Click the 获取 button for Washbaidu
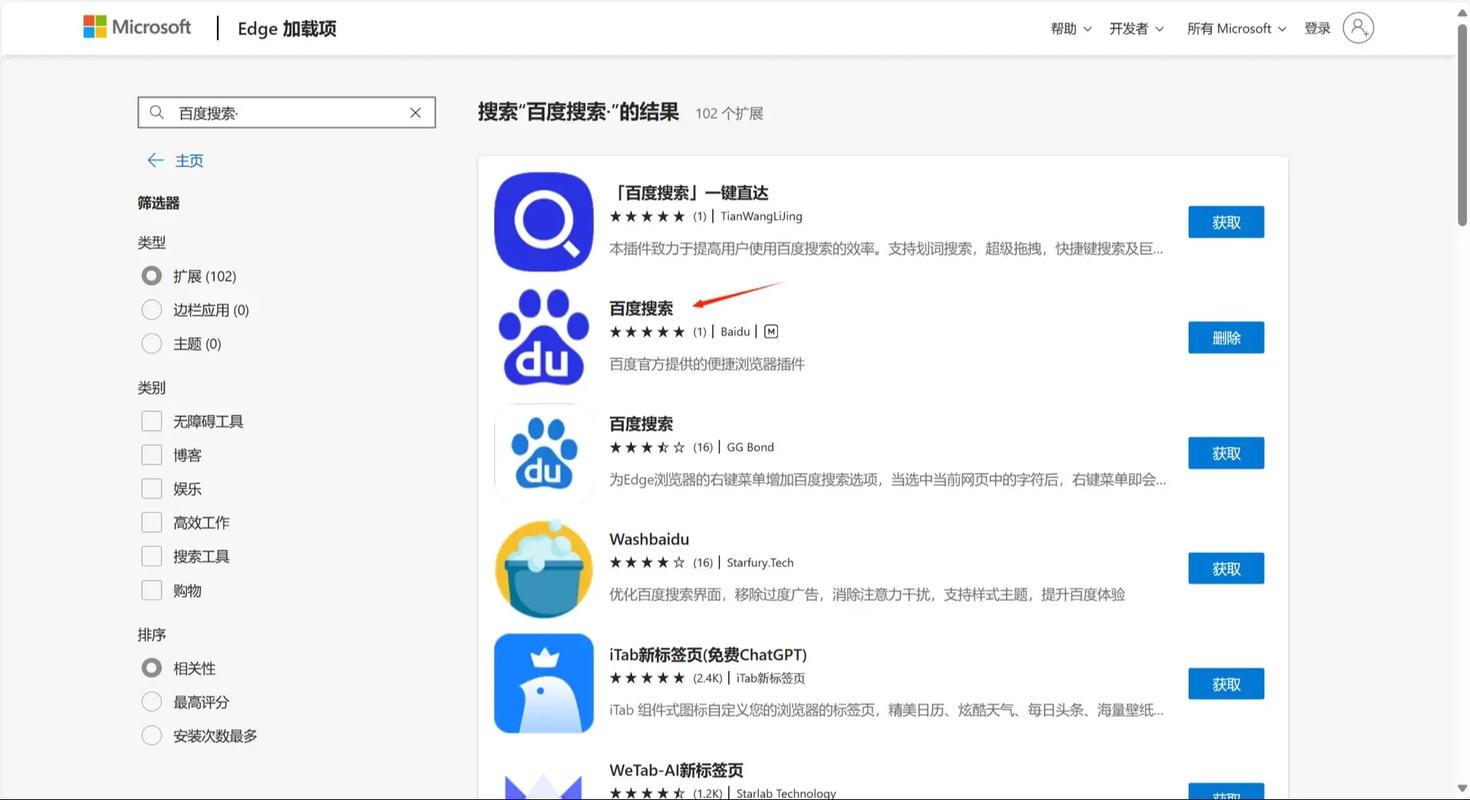The height and width of the screenshot is (800, 1470). pyautogui.click(x=1226, y=568)
